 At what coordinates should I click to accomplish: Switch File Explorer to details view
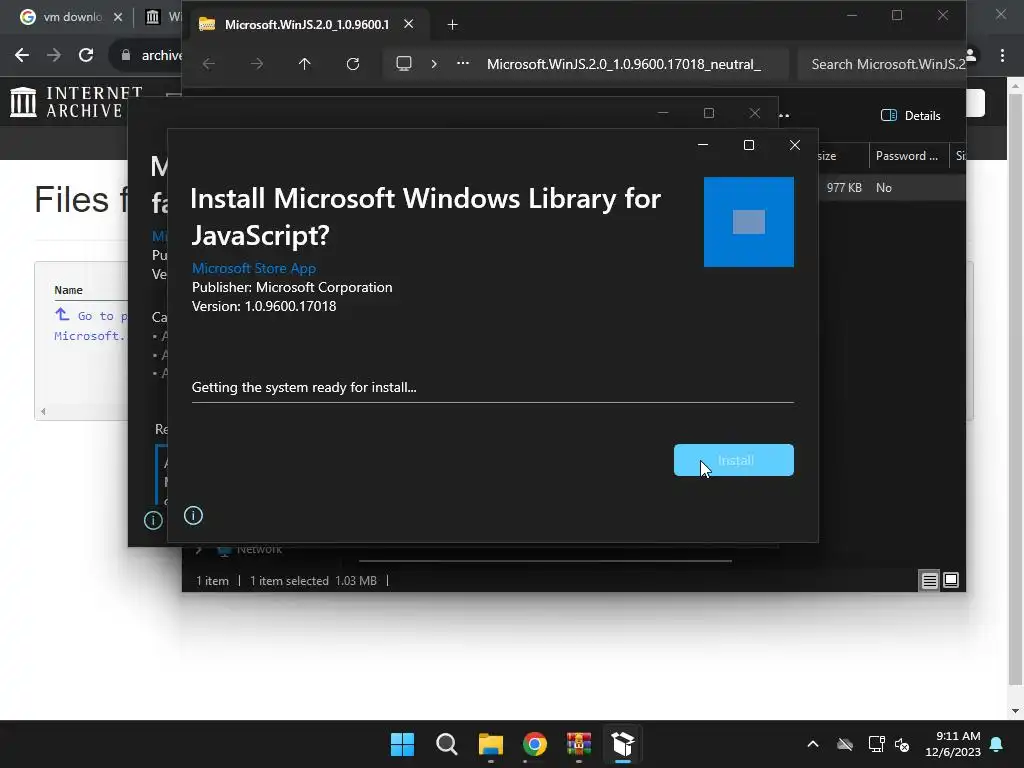pos(929,580)
